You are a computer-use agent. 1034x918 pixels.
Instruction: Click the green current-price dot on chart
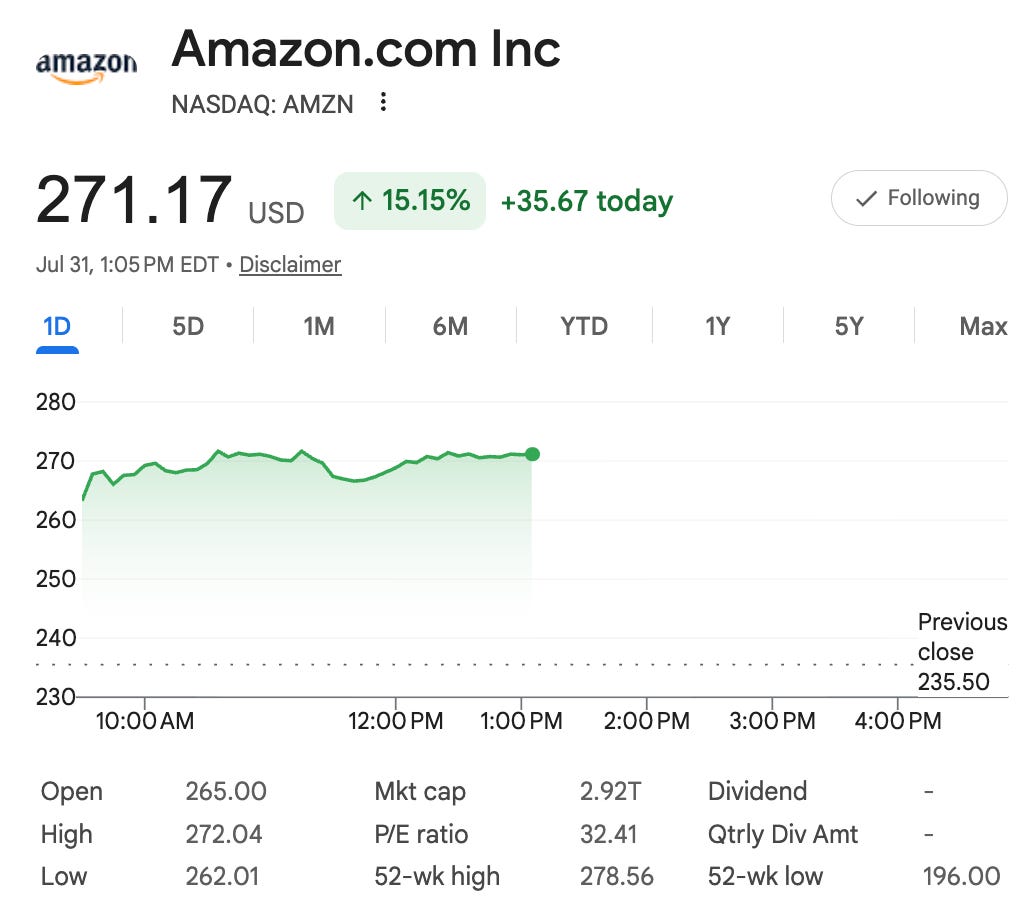click(x=532, y=454)
